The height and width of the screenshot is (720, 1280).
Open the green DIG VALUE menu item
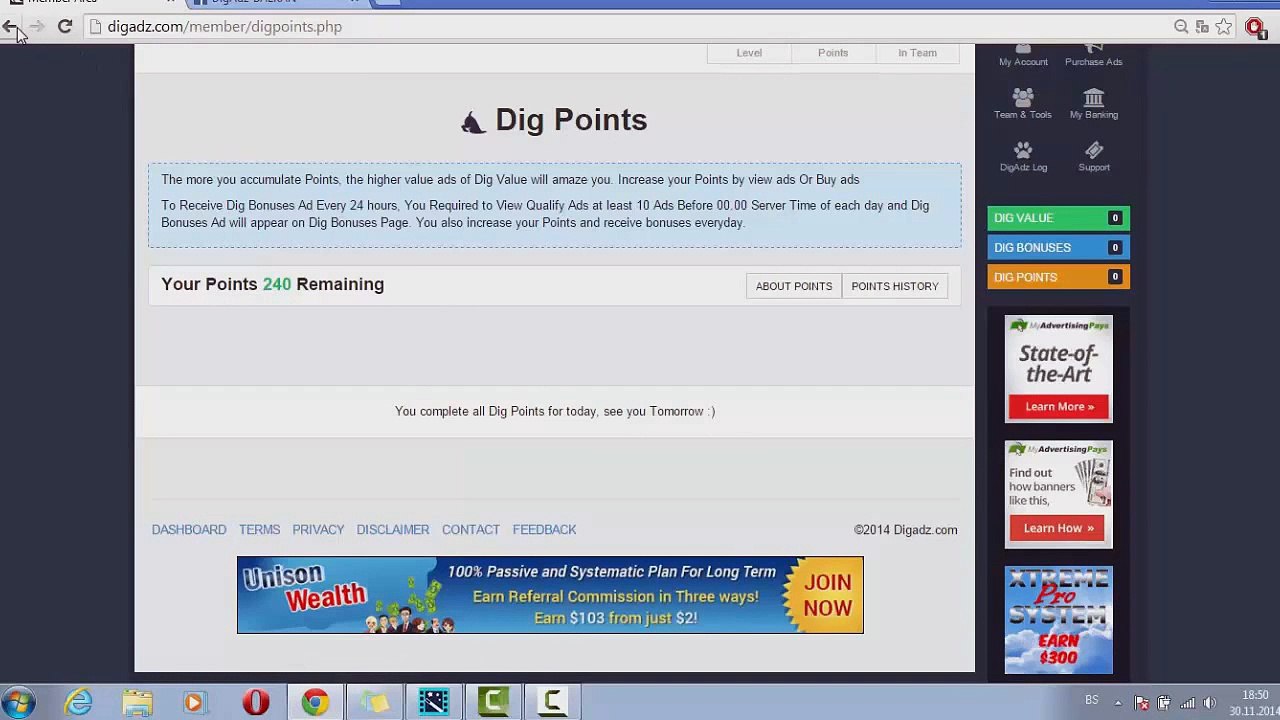coord(1058,218)
